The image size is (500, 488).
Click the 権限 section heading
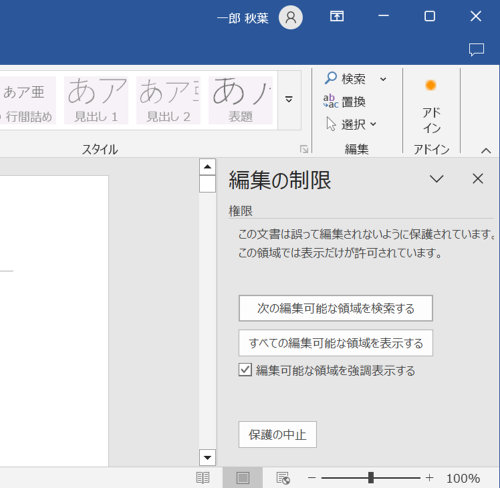click(x=241, y=211)
